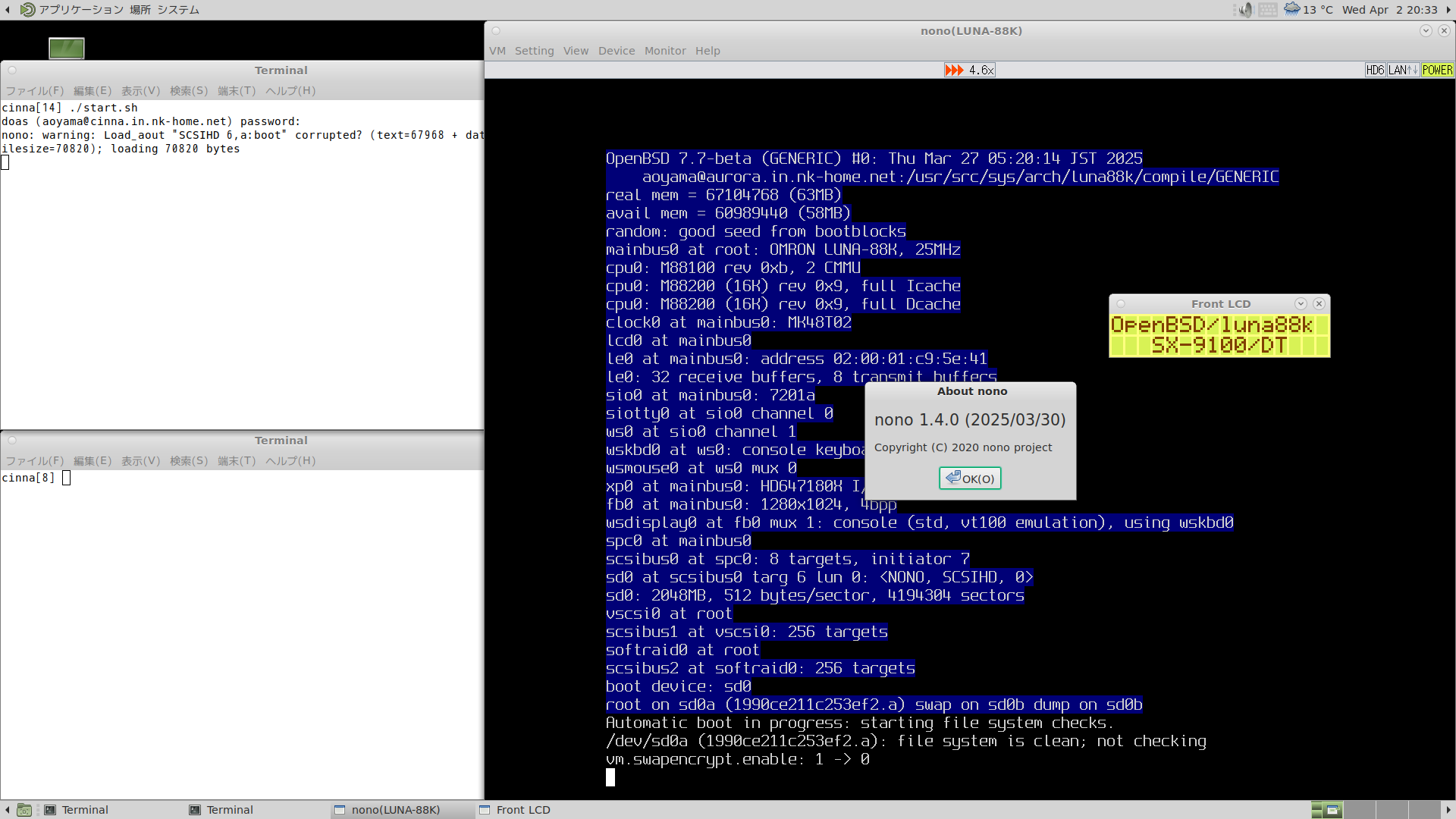Open the 場所 menu in top panel
1456x819 pixels.
[x=140, y=10]
